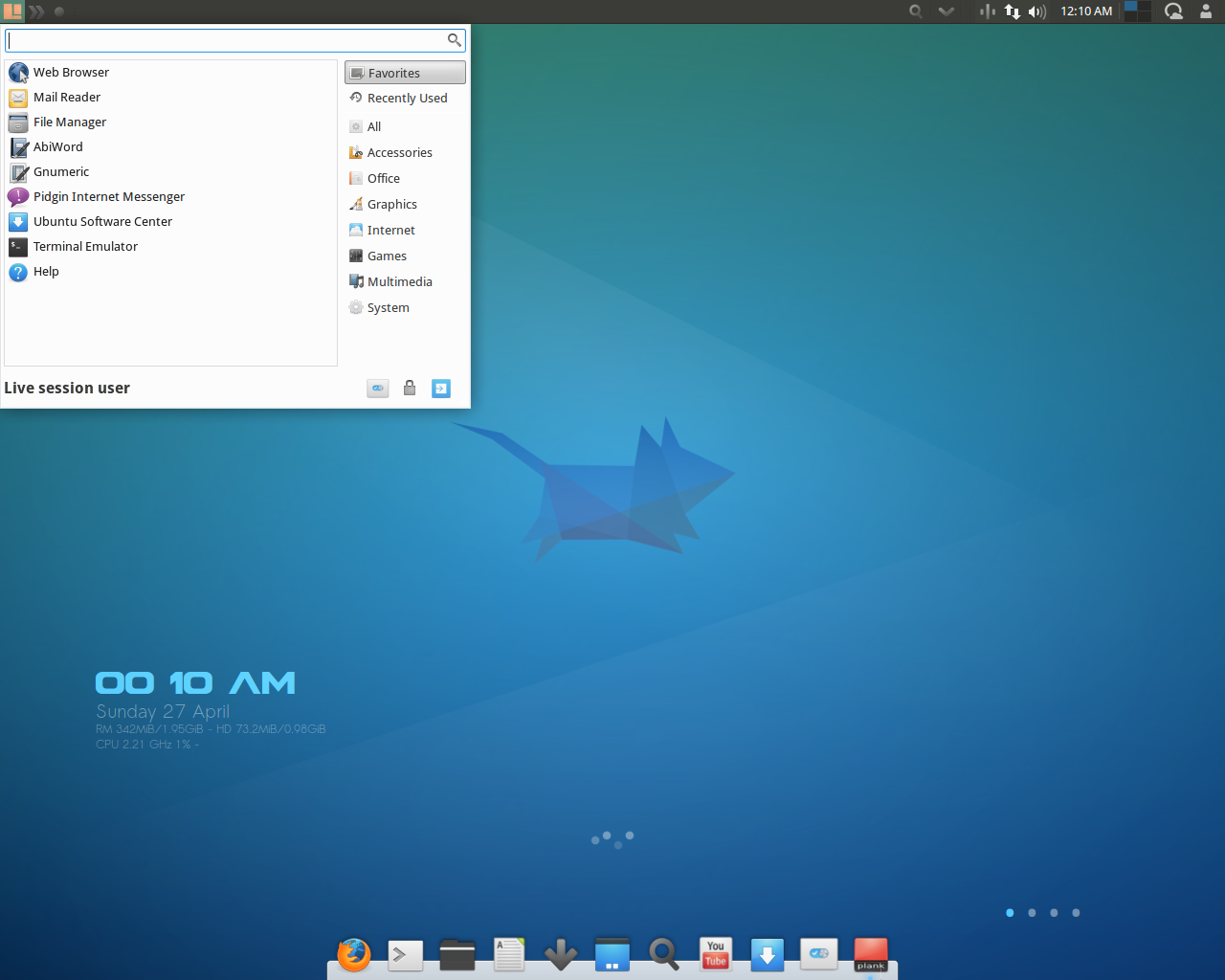
Task: Click the network up-down arrows icon in the top panel
Action: (x=1013, y=11)
